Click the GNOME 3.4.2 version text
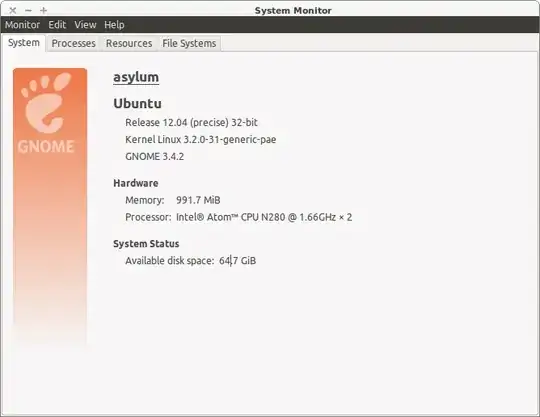Screen dimensions: 540x417 154,156
